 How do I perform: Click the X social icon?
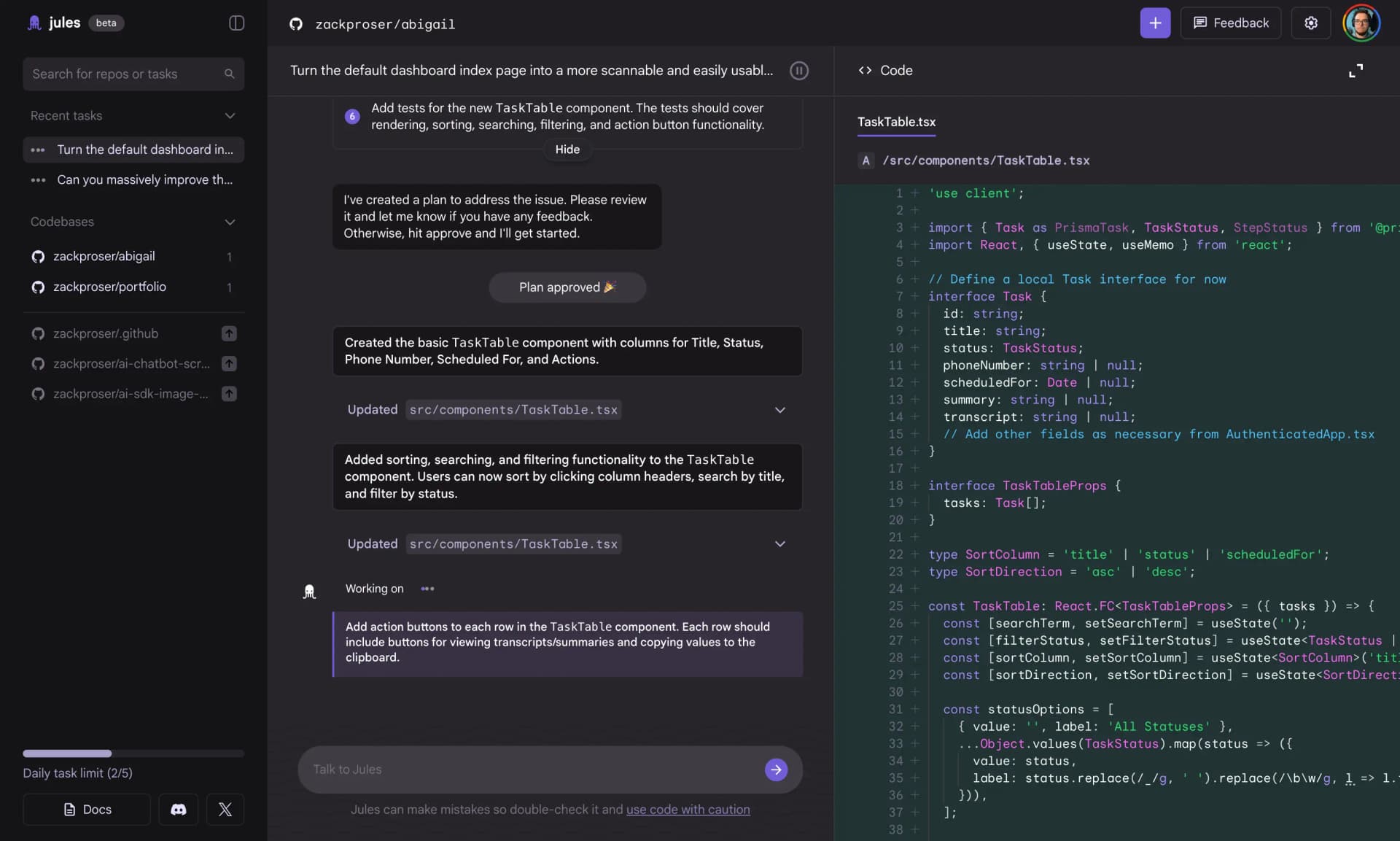click(225, 810)
